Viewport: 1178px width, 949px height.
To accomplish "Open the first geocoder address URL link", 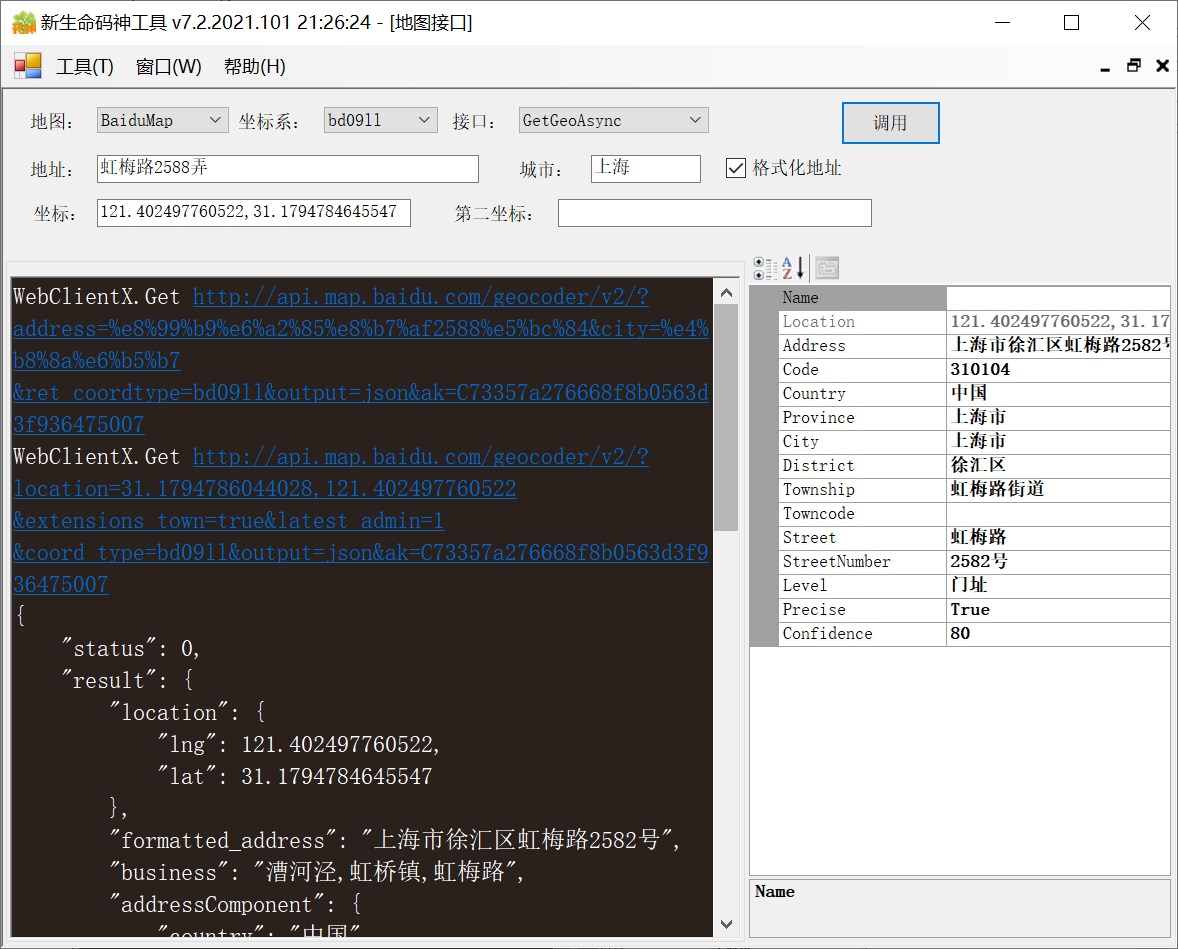I will (361, 361).
